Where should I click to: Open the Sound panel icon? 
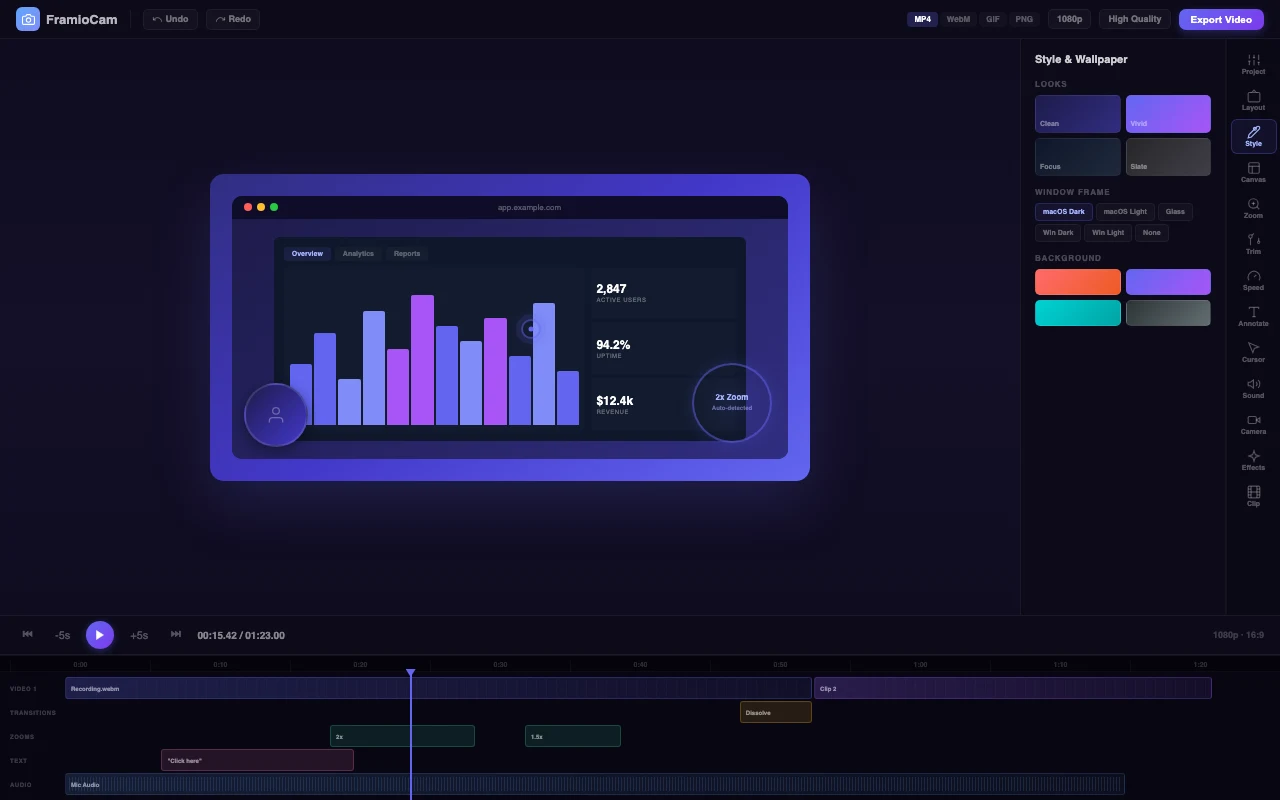point(1253,389)
